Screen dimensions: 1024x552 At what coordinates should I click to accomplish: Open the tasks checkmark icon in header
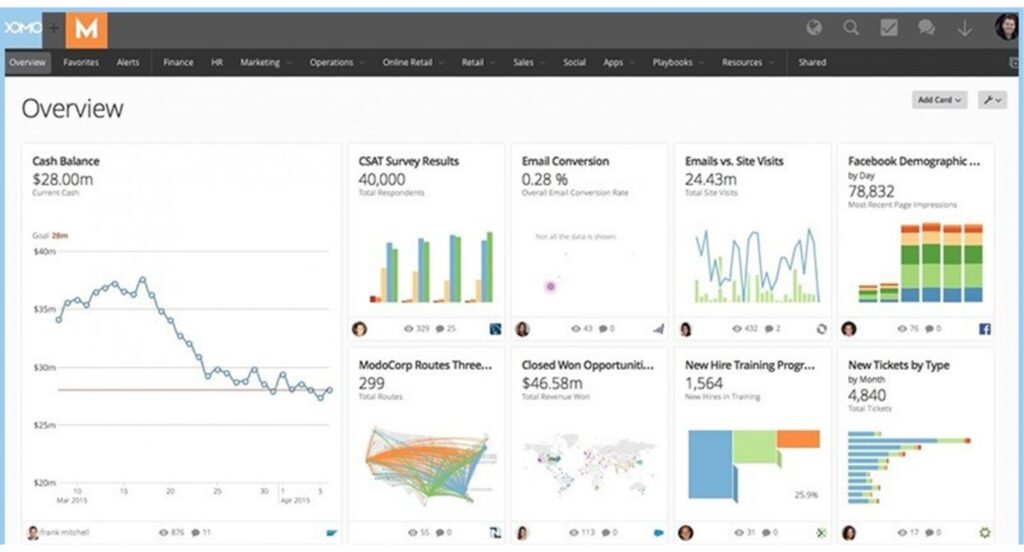pos(888,28)
